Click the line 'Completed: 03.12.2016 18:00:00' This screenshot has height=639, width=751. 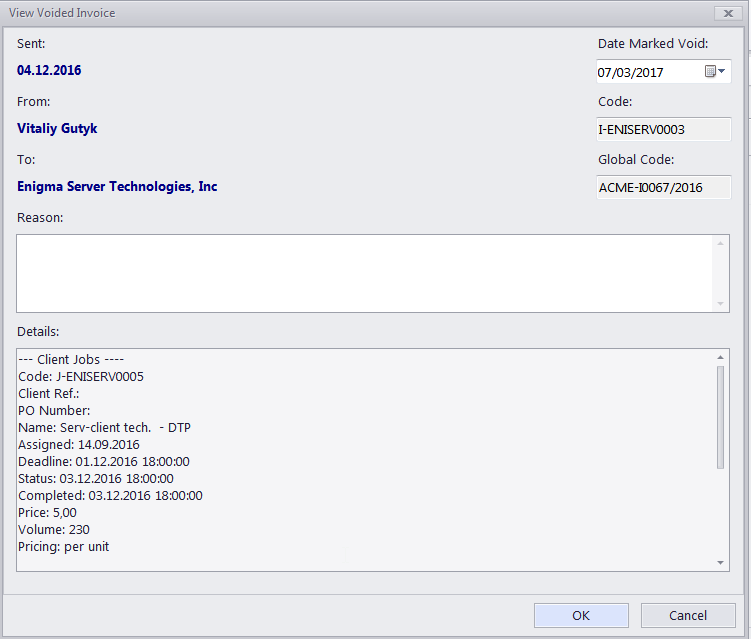pyautogui.click(x=110, y=496)
